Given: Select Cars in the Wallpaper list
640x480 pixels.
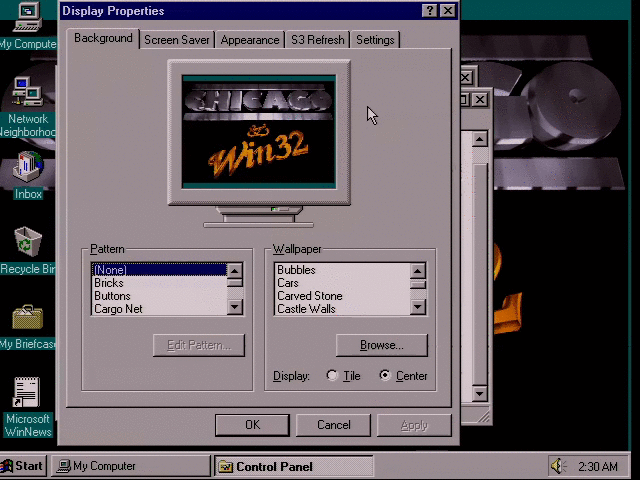Looking at the screenshot, I should coord(342,283).
